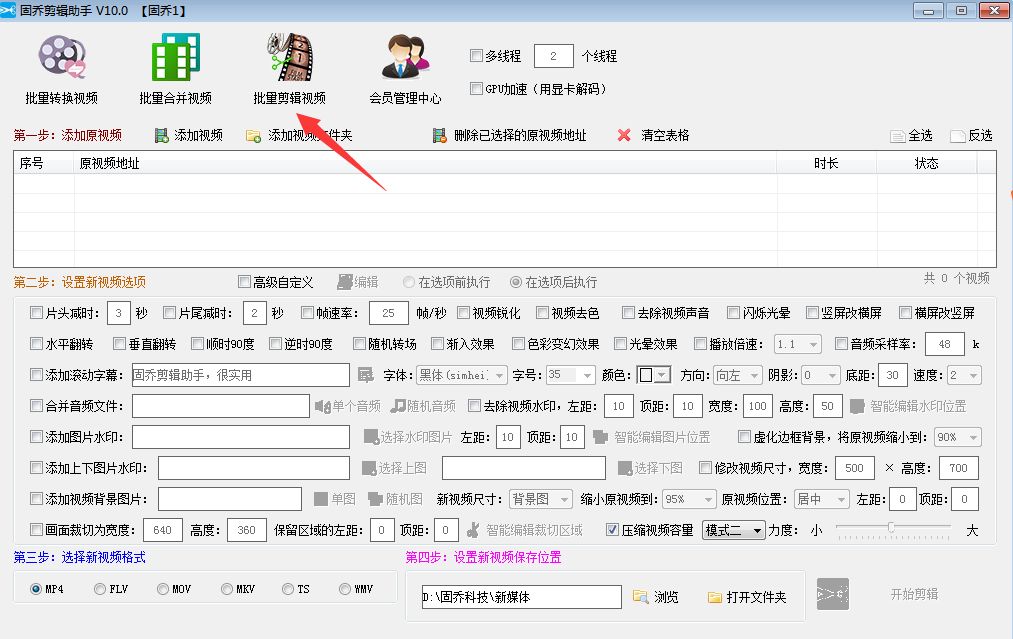Click the 浏览 browse folder icon
The image size is (1013, 639).
[640, 597]
